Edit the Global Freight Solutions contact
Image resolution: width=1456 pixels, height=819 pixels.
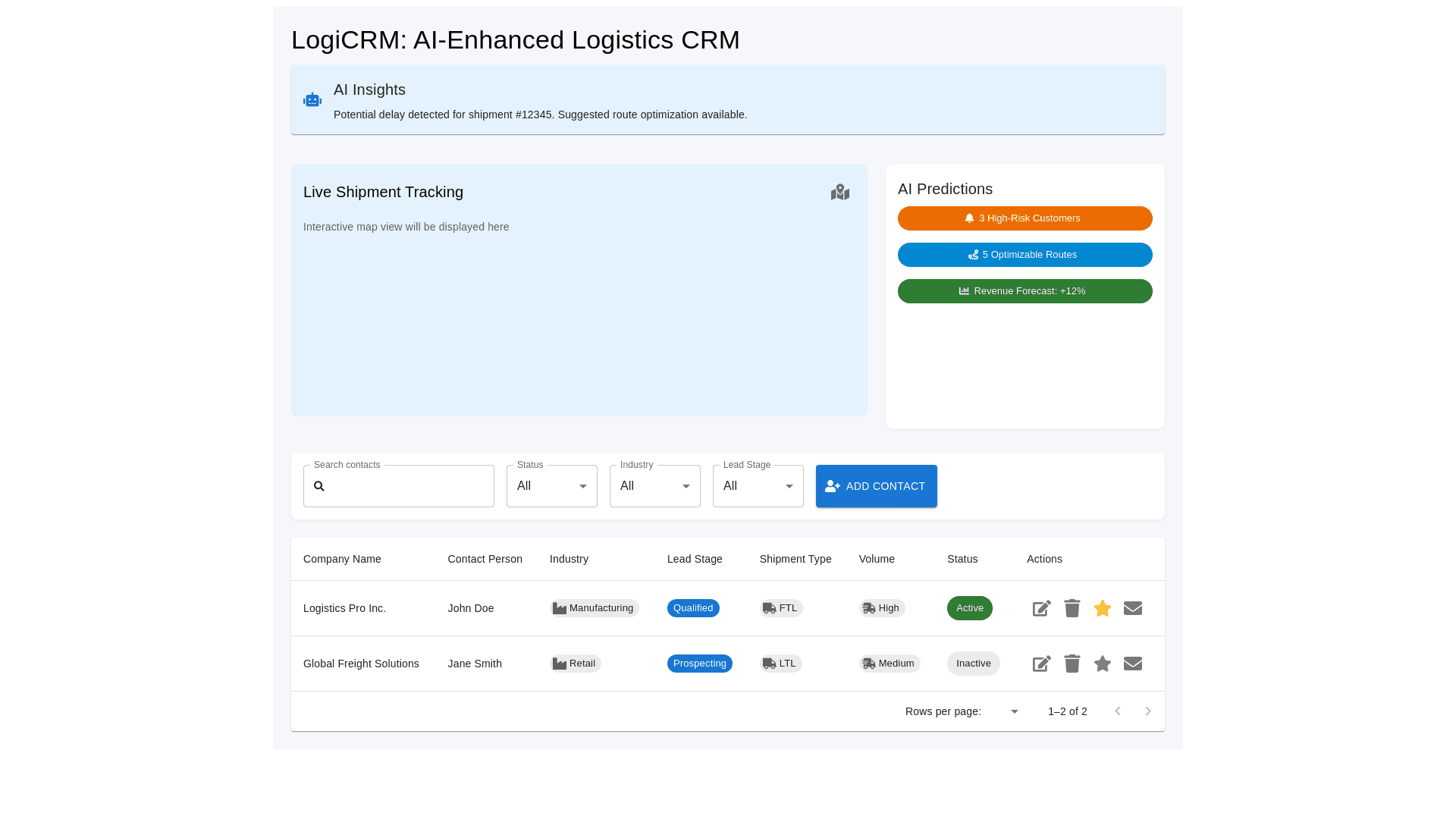coord(1041,664)
